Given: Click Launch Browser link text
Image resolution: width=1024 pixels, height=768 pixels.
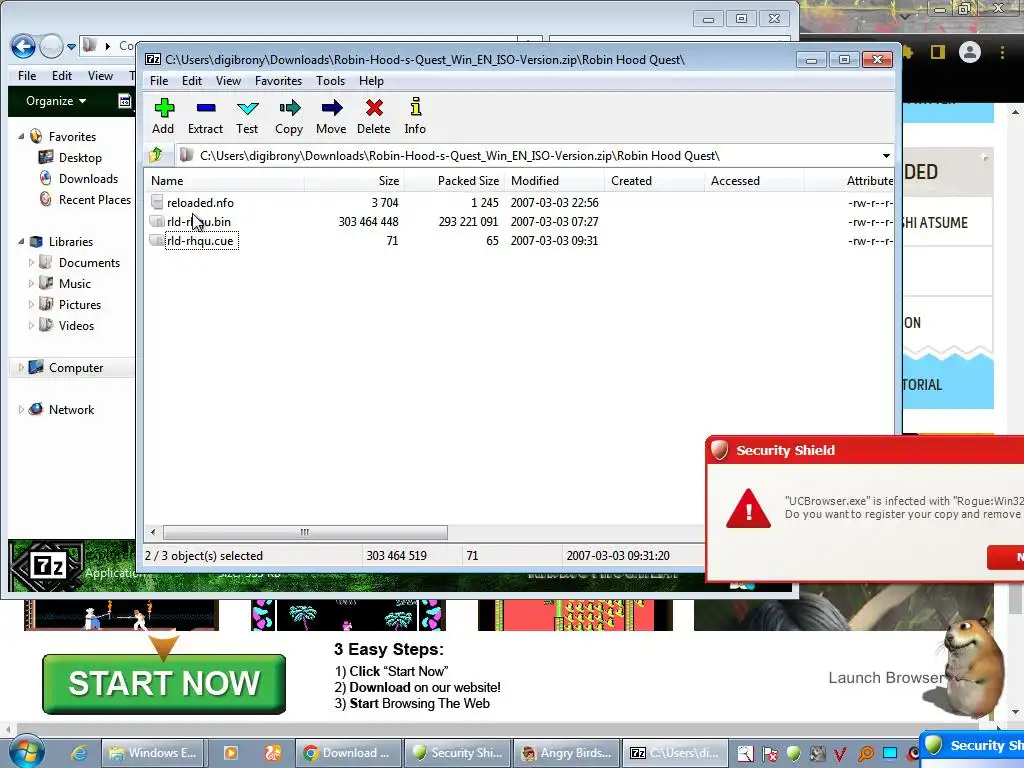Looking at the screenshot, I should click(x=886, y=678).
